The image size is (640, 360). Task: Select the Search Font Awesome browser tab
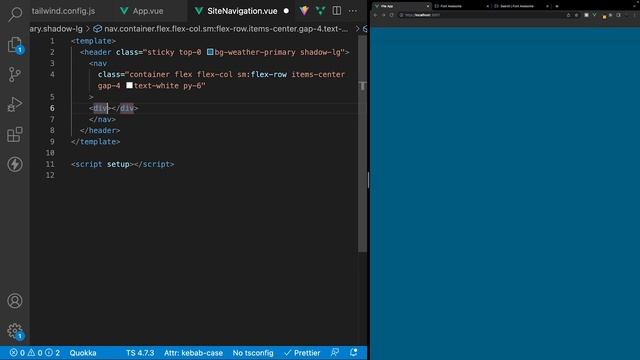521,6
